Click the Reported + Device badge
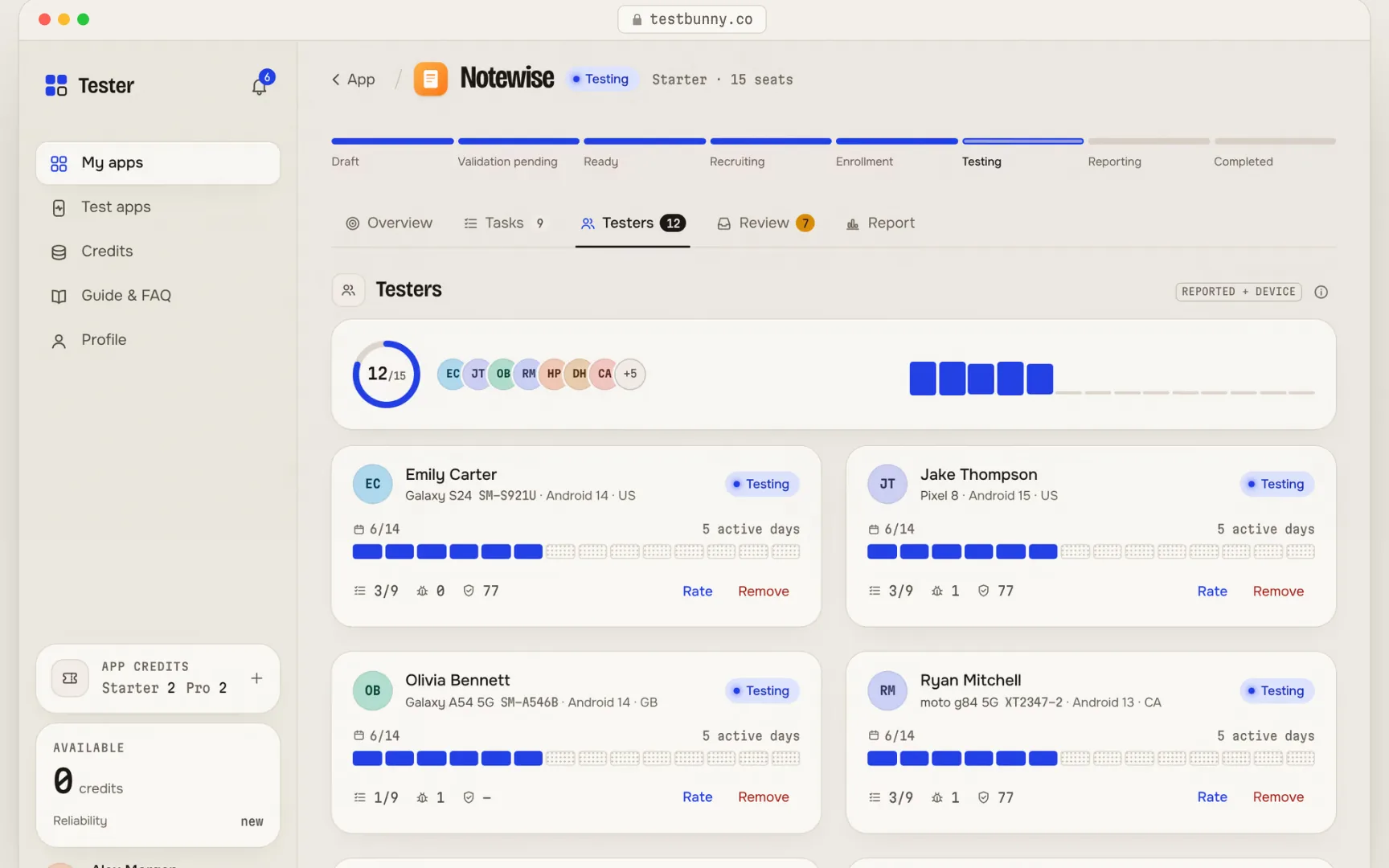 coord(1238,292)
